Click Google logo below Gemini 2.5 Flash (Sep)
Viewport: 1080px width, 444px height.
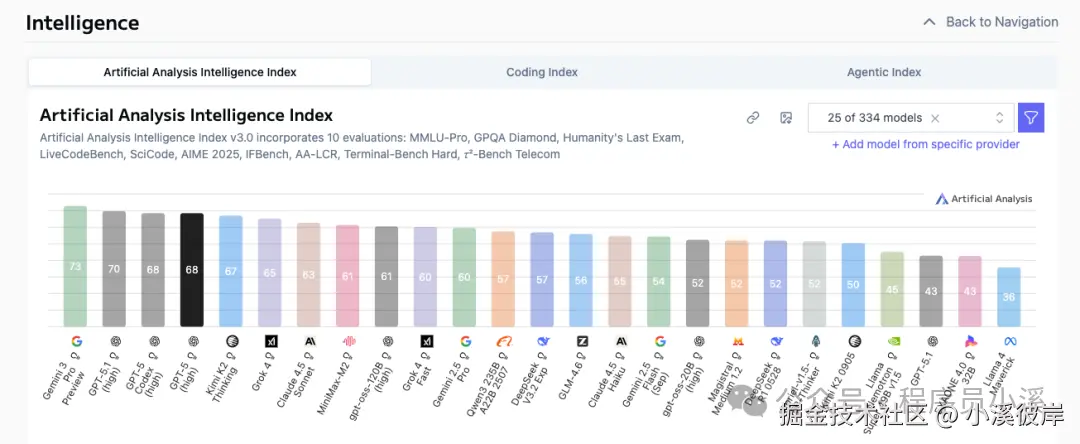659,341
